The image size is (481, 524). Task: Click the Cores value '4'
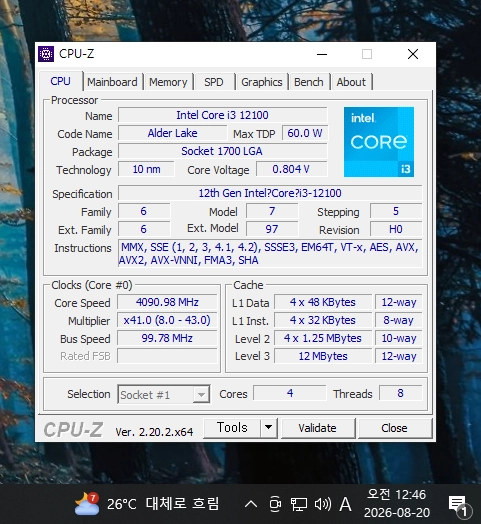coord(290,393)
